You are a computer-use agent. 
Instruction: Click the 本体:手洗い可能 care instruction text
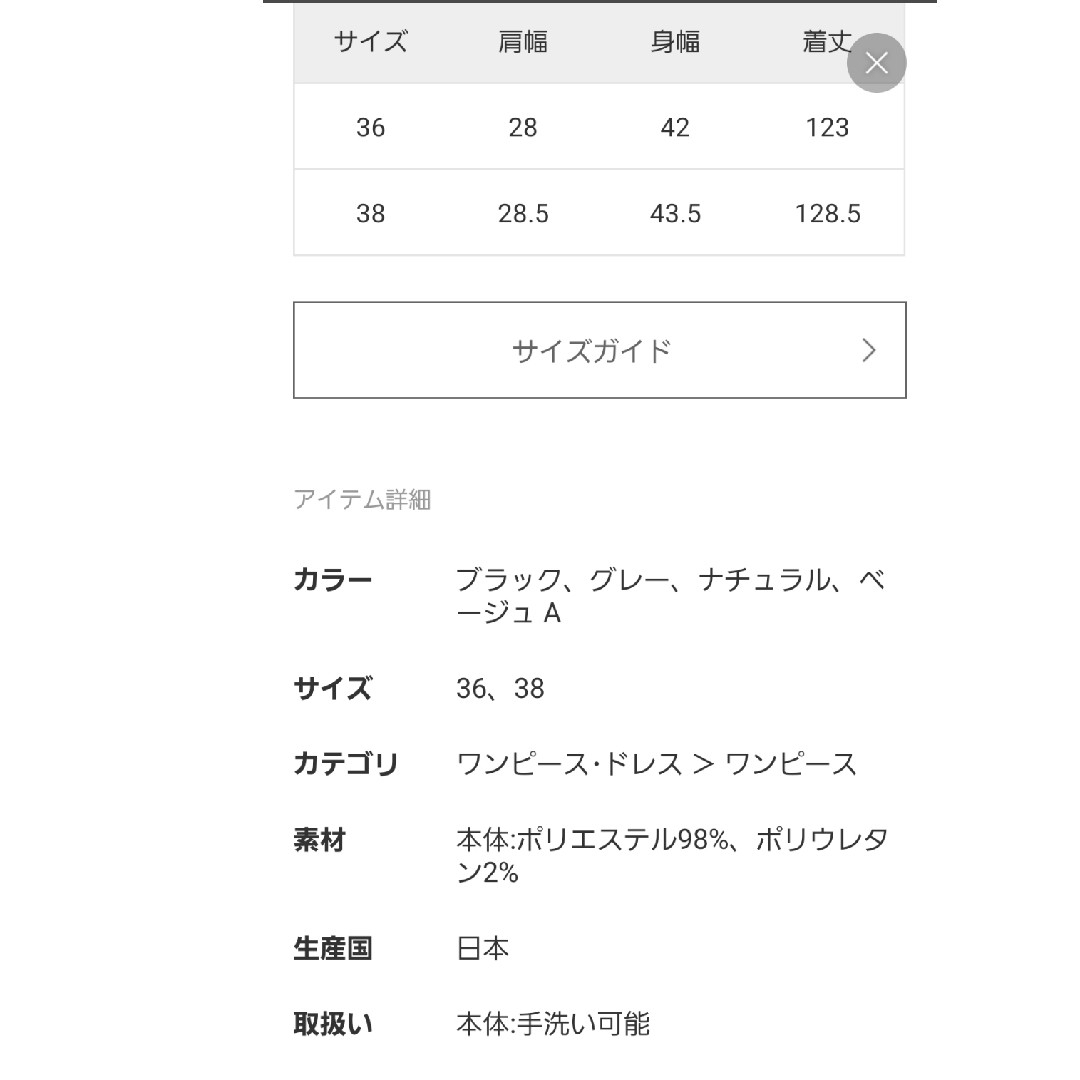(x=553, y=1024)
